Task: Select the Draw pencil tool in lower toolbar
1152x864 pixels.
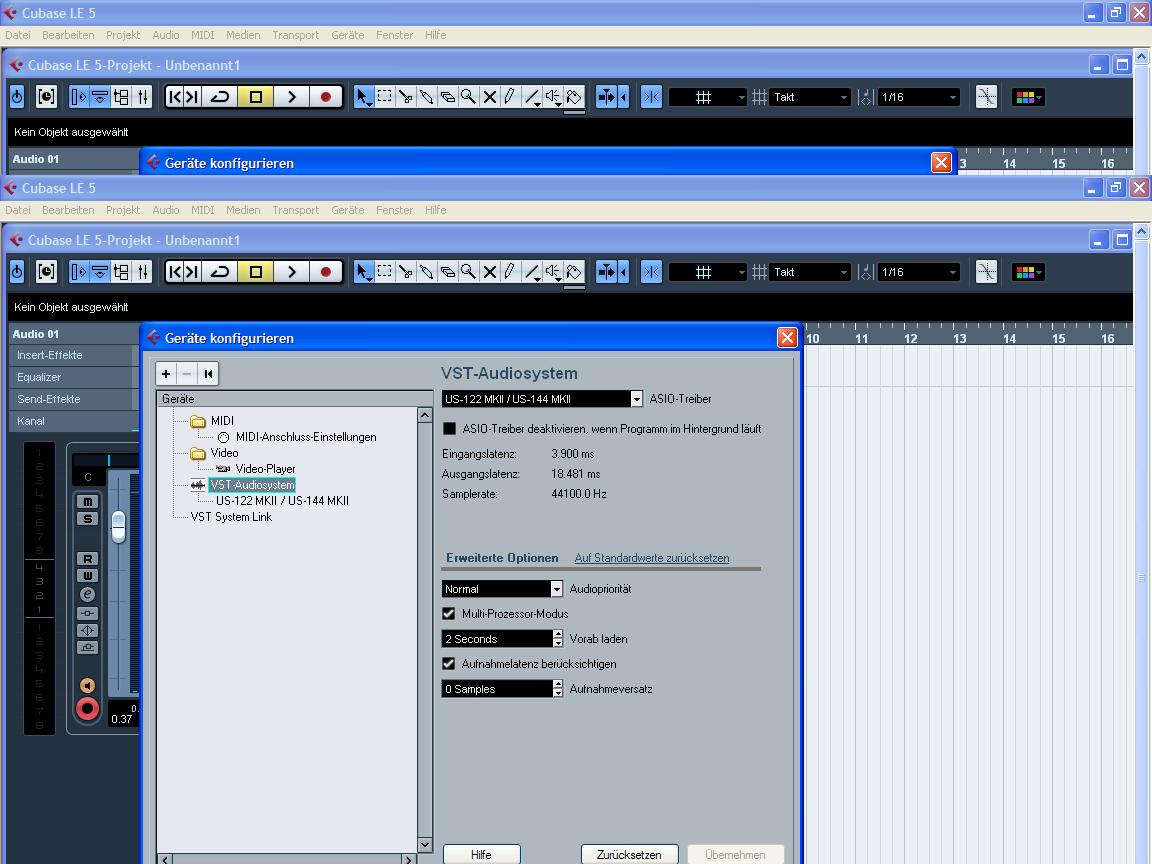Action: 510,272
